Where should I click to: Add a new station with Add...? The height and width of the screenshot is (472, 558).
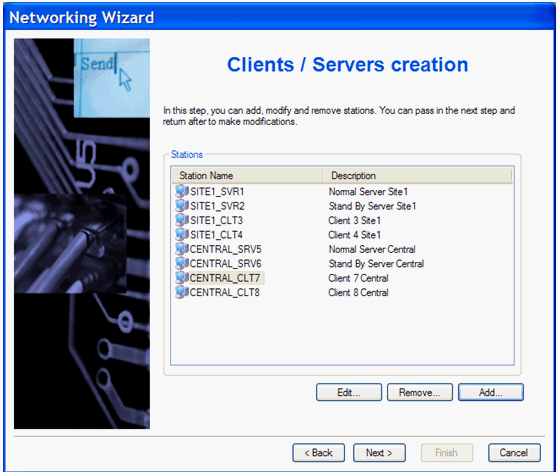(x=491, y=392)
